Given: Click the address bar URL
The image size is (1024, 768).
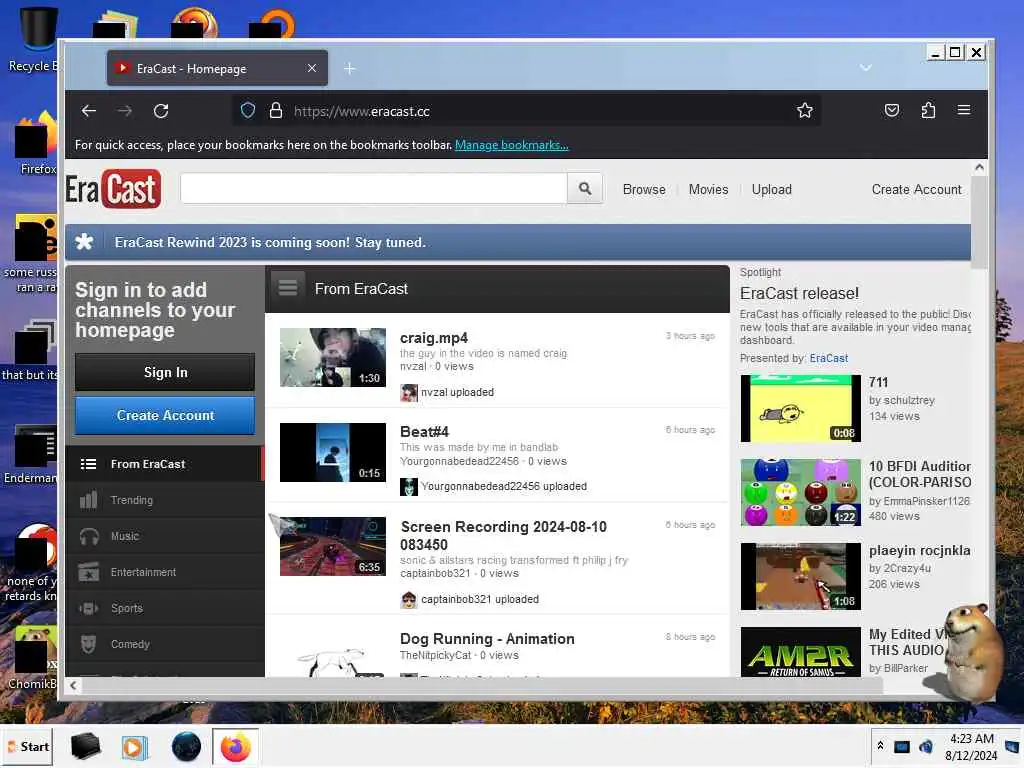Looking at the screenshot, I should click(362, 111).
